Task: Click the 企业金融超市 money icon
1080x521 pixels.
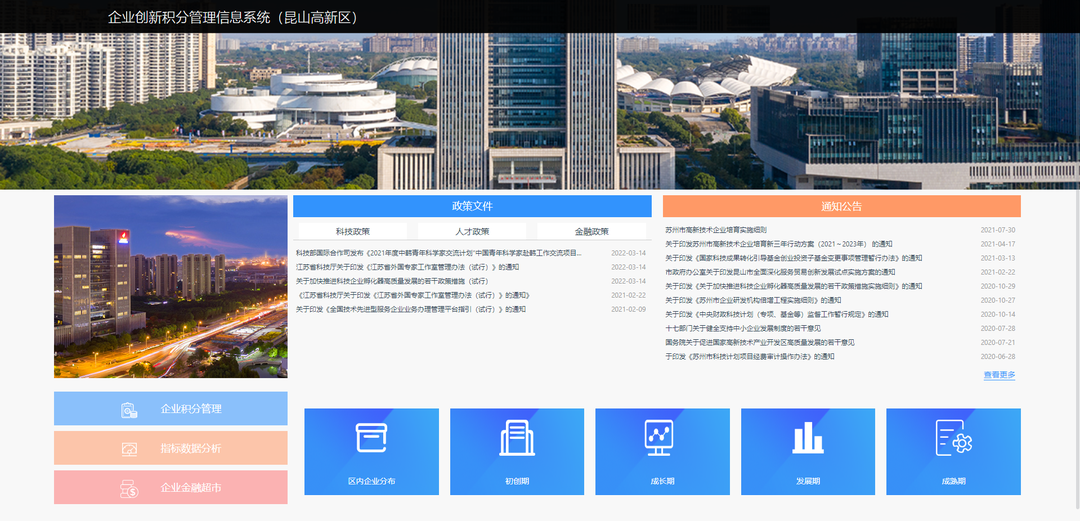Action: coord(129,488)
